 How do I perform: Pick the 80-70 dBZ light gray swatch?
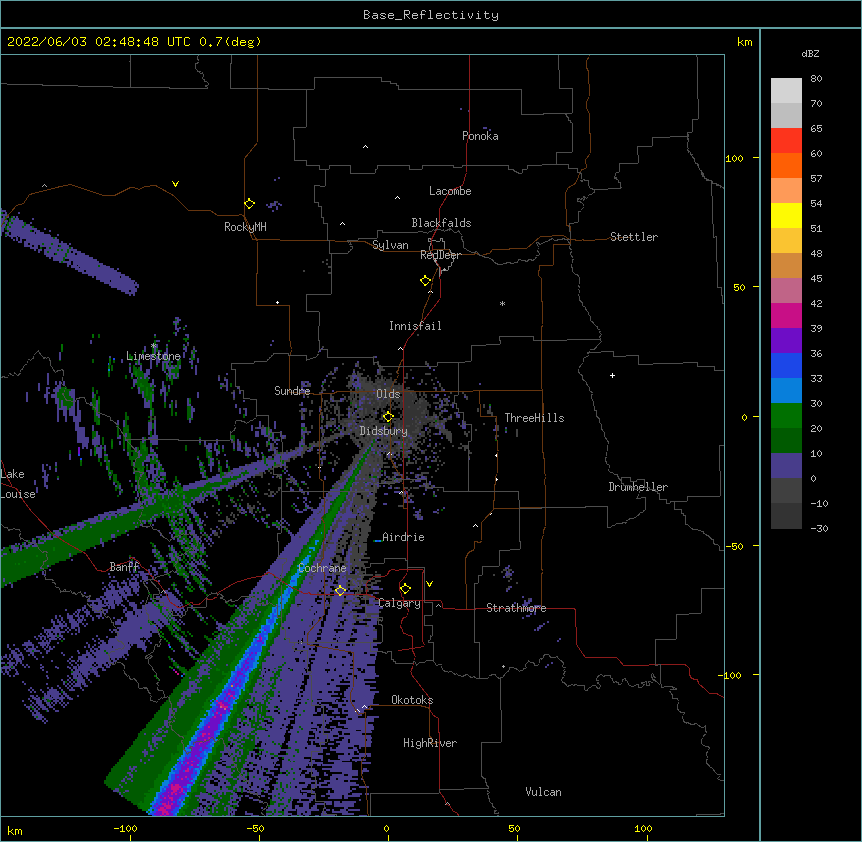pyautogui.click(x=786, y=90)
